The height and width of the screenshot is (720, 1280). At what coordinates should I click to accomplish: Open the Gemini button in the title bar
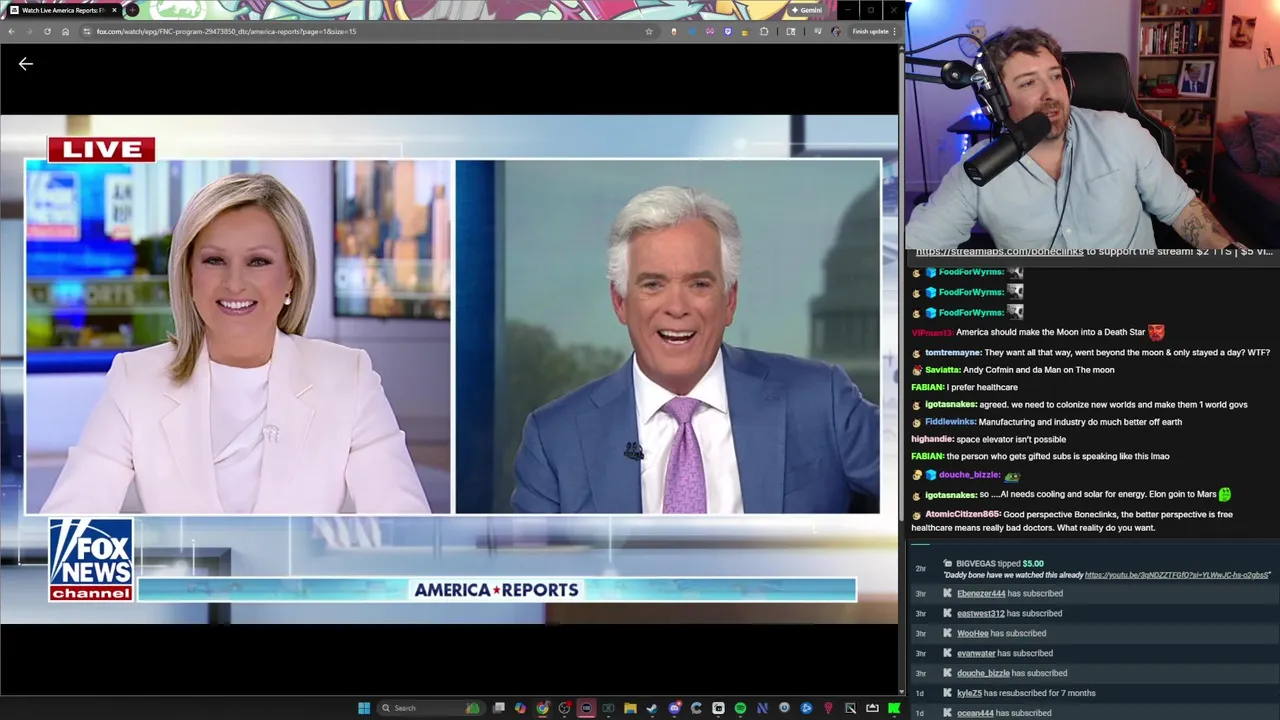tap(806, 10)
